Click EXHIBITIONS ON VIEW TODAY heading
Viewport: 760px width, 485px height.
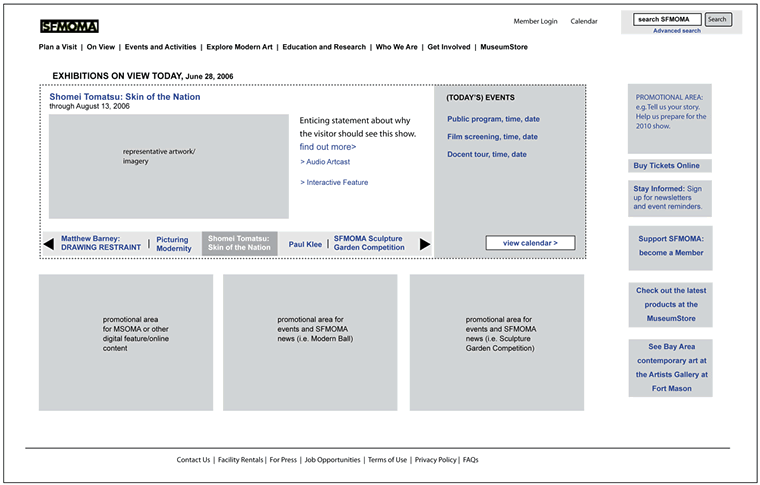click(143, 76)
